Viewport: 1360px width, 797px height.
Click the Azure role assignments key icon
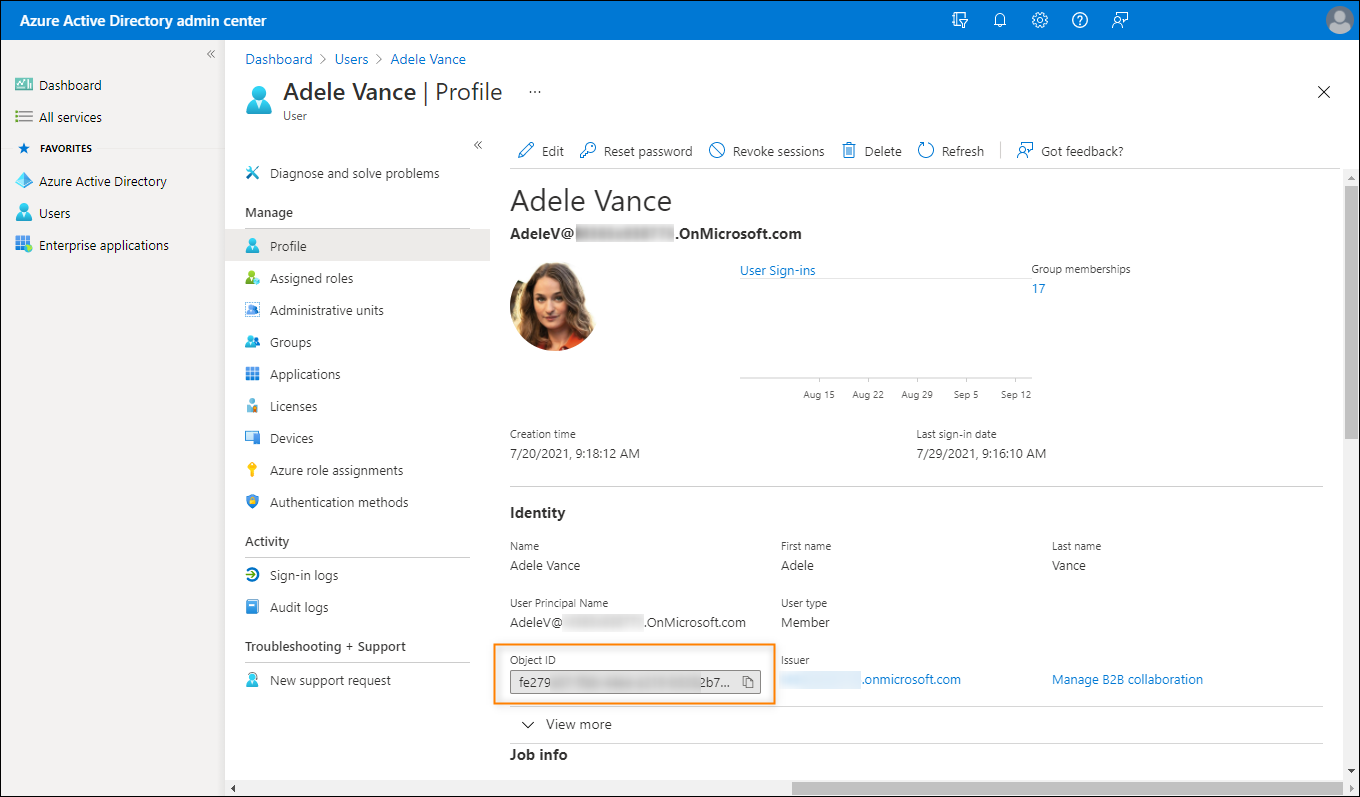click(x=253, y=470)
